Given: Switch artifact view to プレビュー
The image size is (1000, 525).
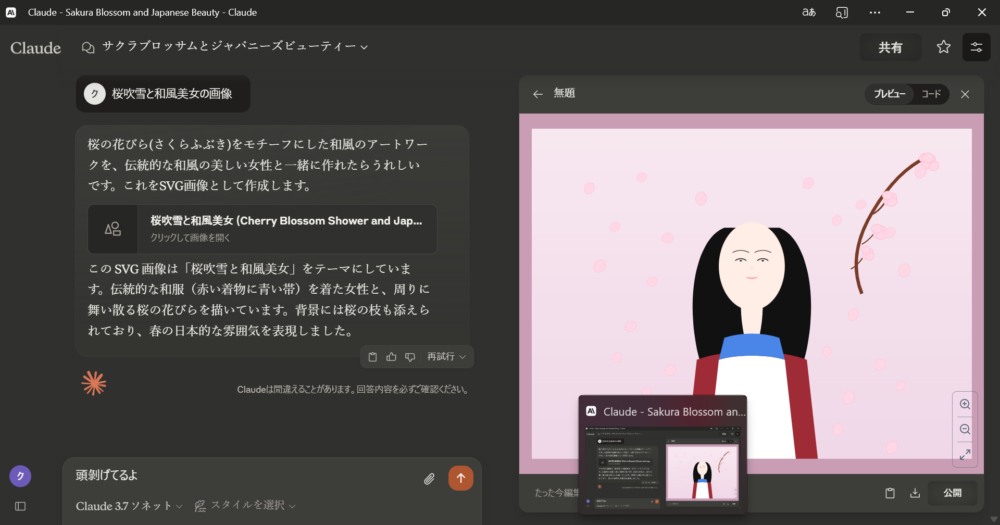Looking at the screenshot, I should tap(889, 94).
